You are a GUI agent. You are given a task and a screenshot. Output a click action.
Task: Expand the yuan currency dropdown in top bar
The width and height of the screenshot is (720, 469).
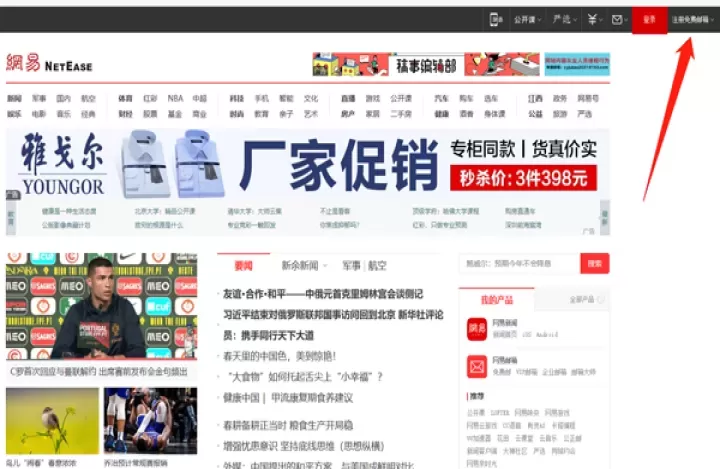tap(595, 19)
